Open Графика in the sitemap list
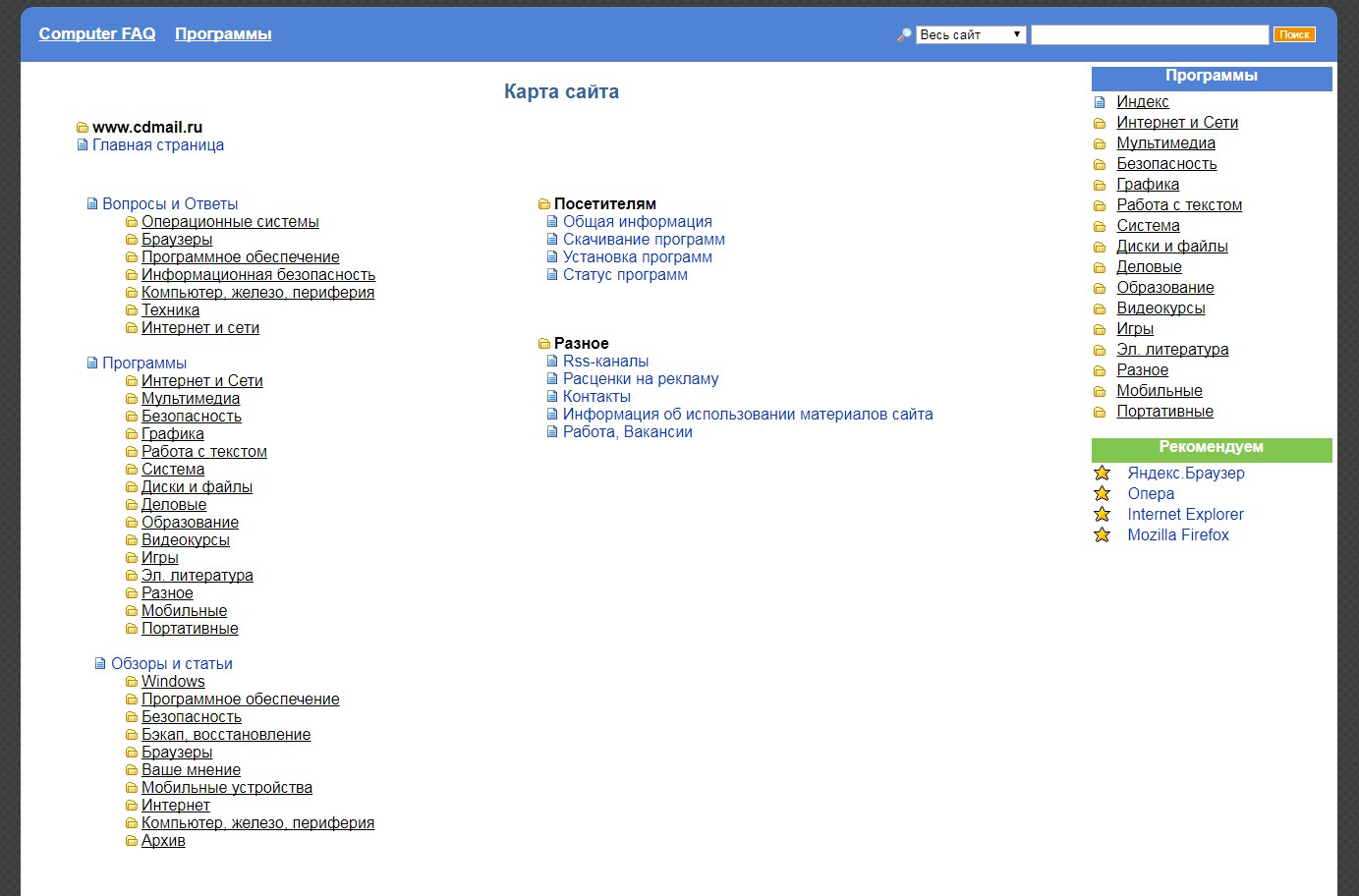The width and height of the screenshot is (1359, 896). coord(173,434)
